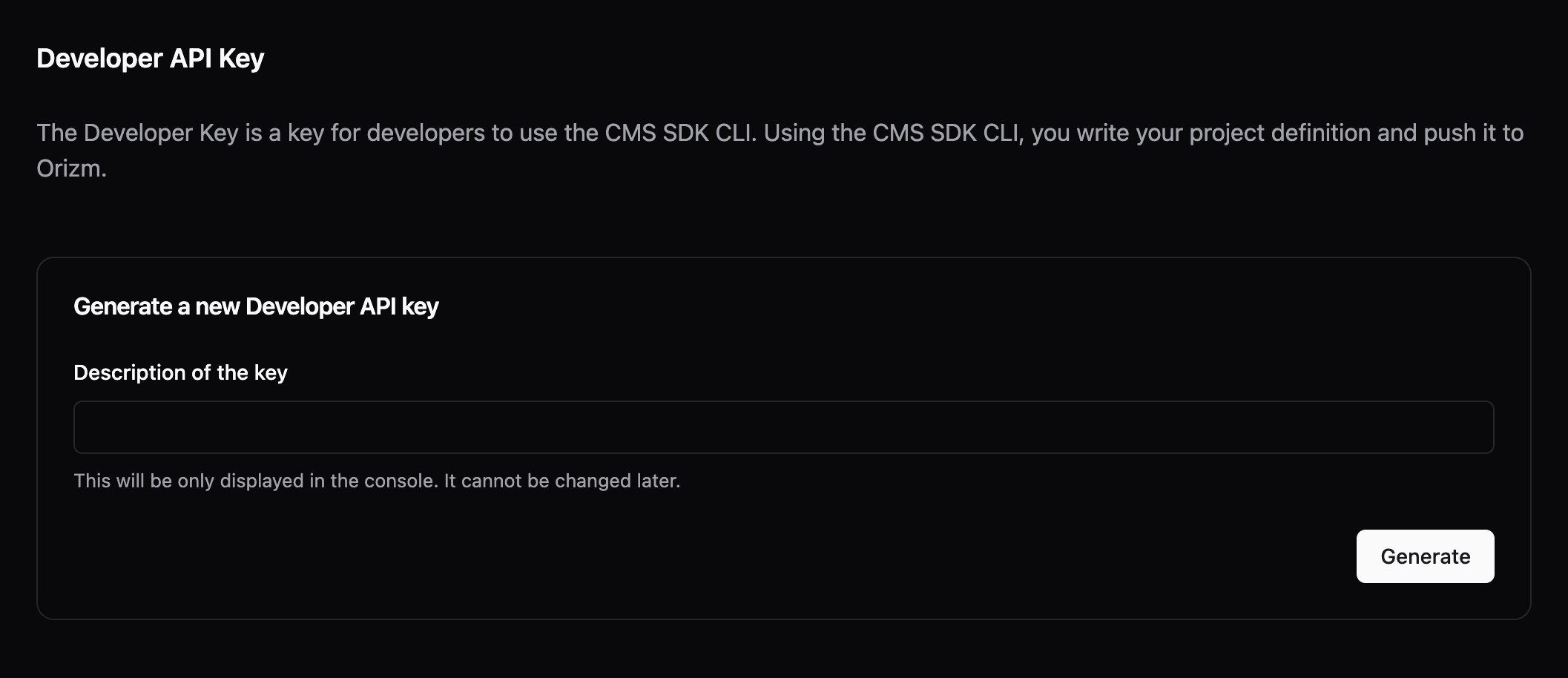Click the helper text below the description field

(377, 481)
